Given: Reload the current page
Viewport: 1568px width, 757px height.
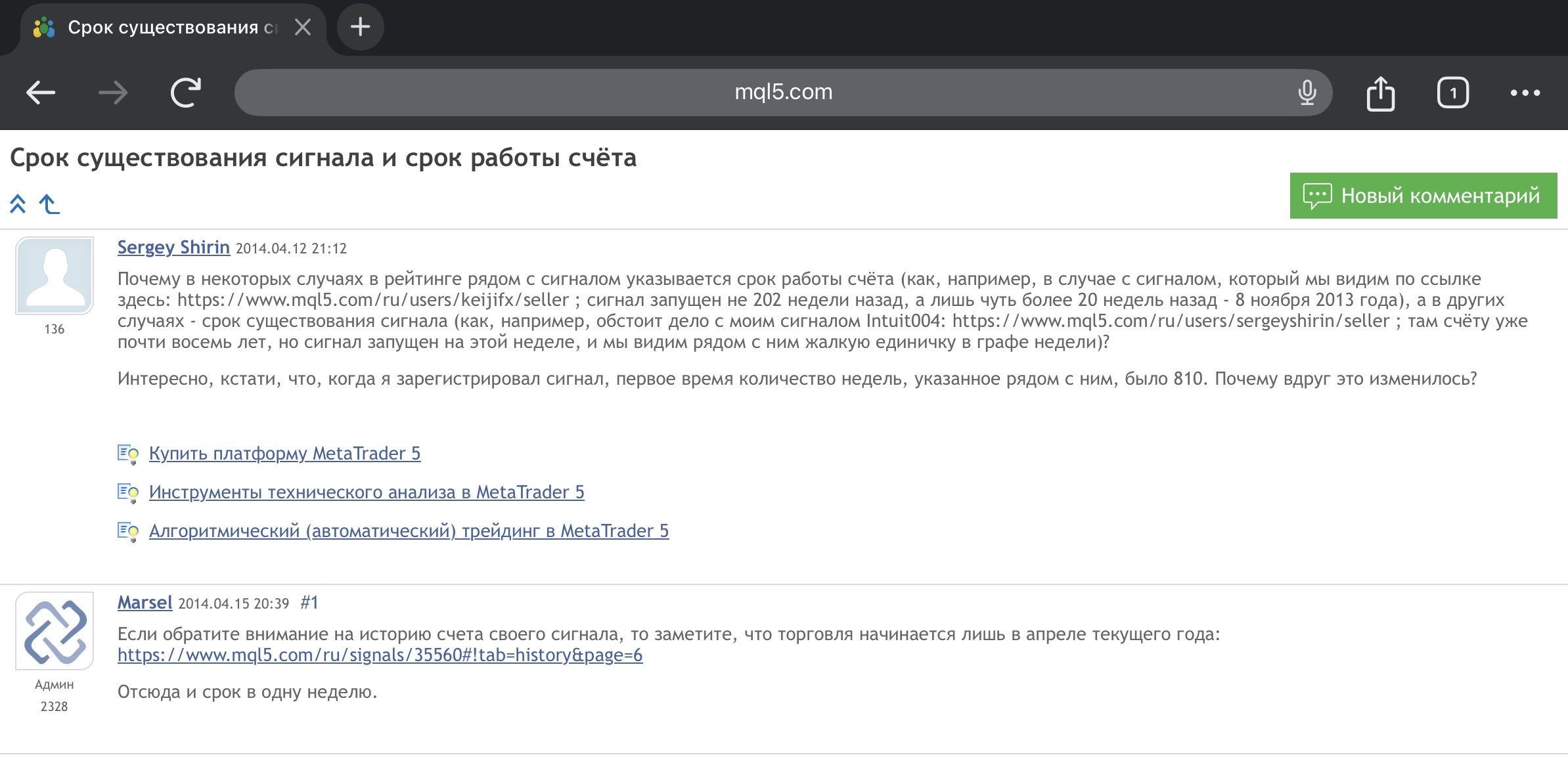Looking at the screenshot, I should click(186, 93).
